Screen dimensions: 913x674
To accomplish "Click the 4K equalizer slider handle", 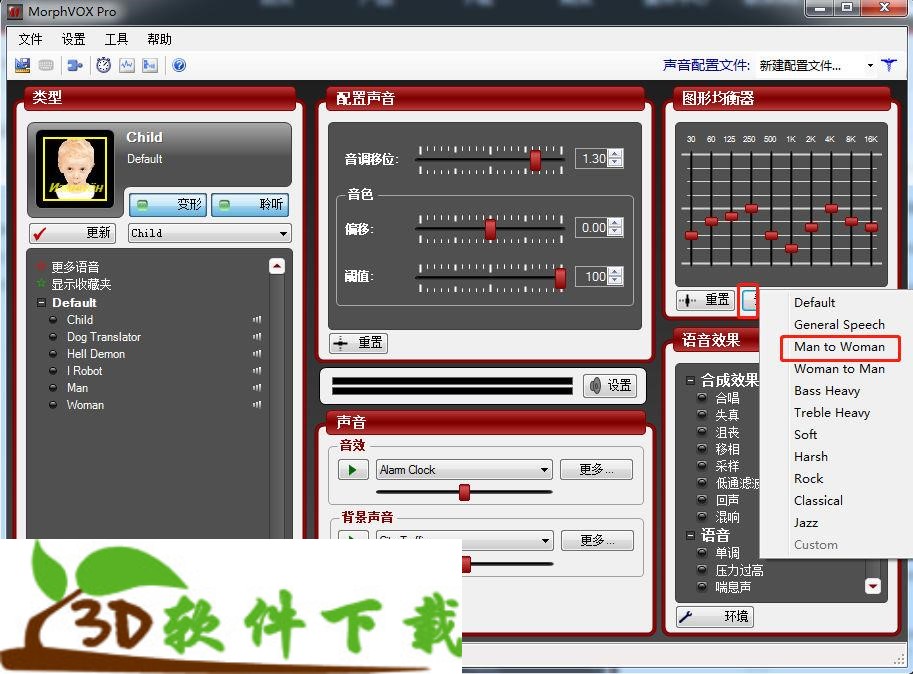I will point(831,208).
